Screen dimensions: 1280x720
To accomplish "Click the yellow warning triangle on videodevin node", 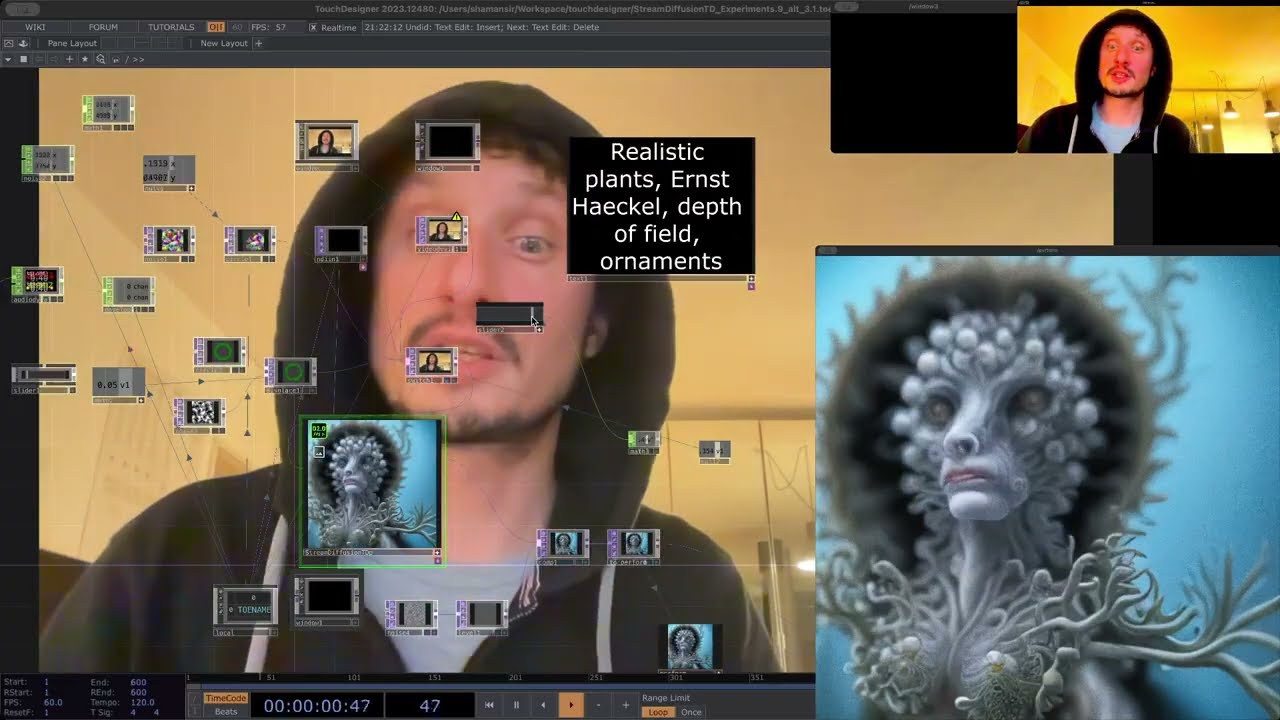I will 456,216.
